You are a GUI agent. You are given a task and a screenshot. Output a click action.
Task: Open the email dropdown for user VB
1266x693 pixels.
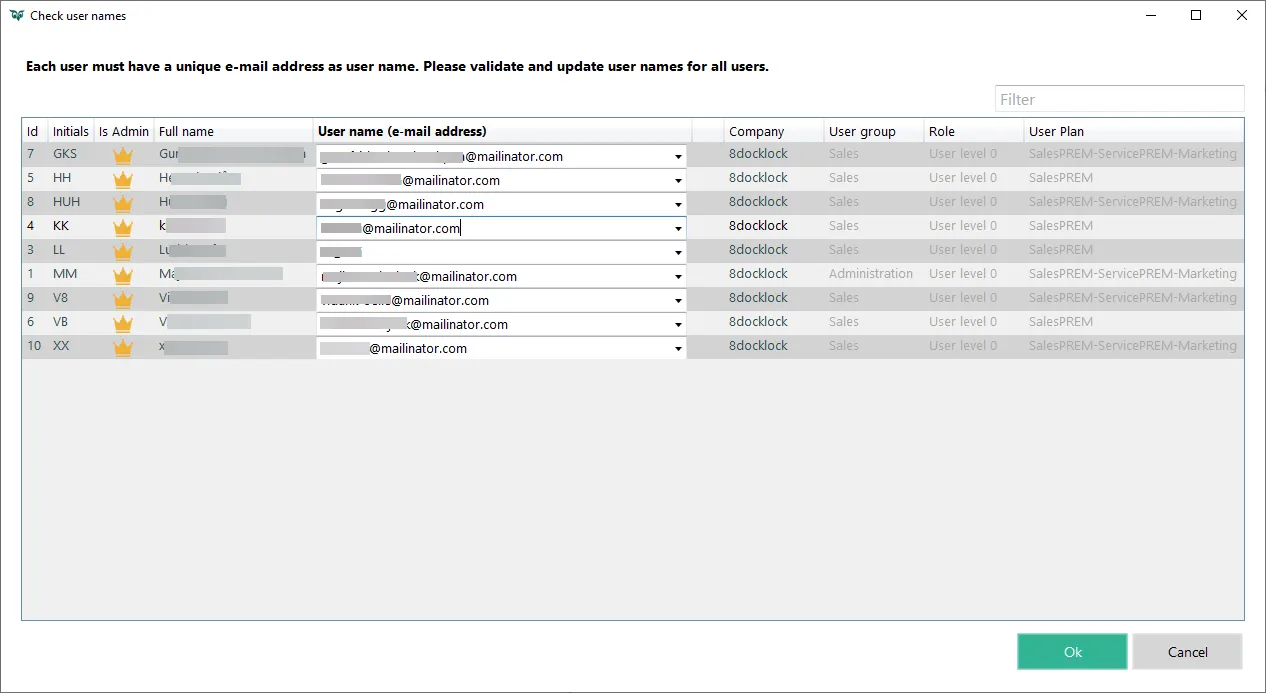coord(678,325)
